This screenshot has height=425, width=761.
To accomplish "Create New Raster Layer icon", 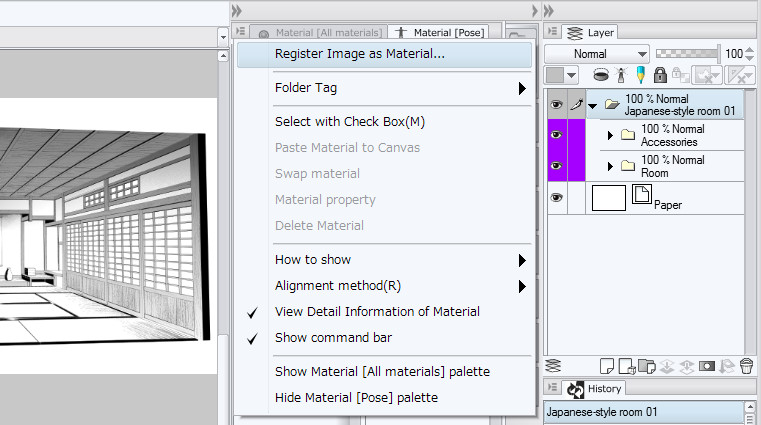I will coord(607,366).
